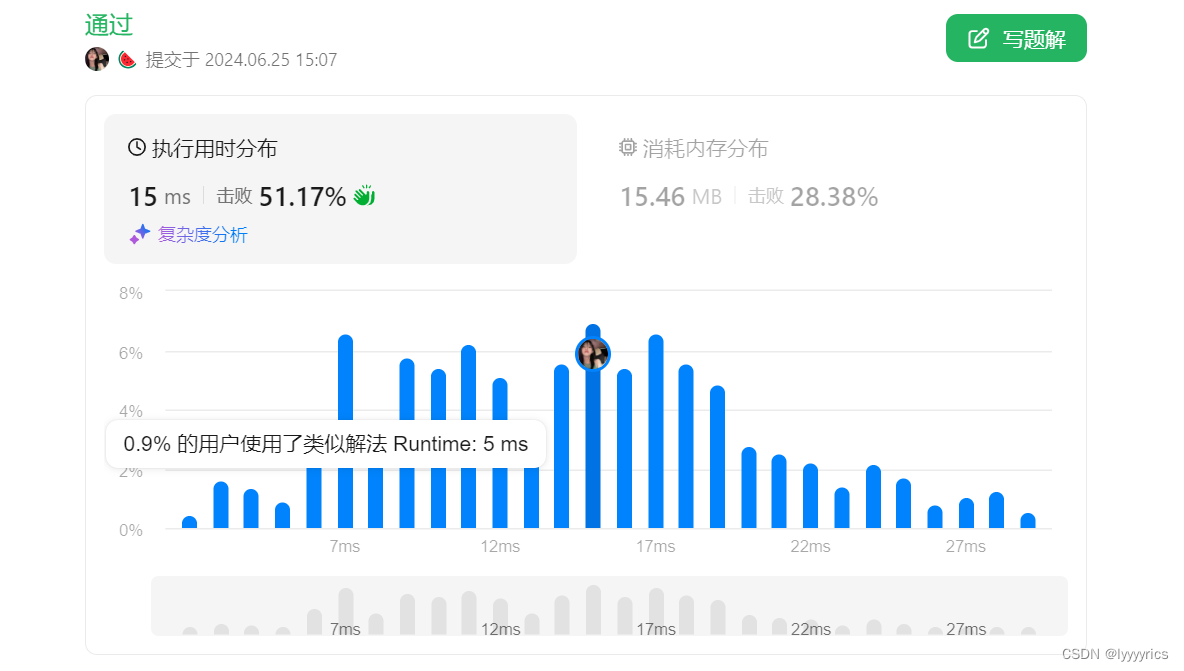Screen dimensions: 1184x671
Task: Click the sparkle icon beside 复杂度分析
Action: coord(140,235)
